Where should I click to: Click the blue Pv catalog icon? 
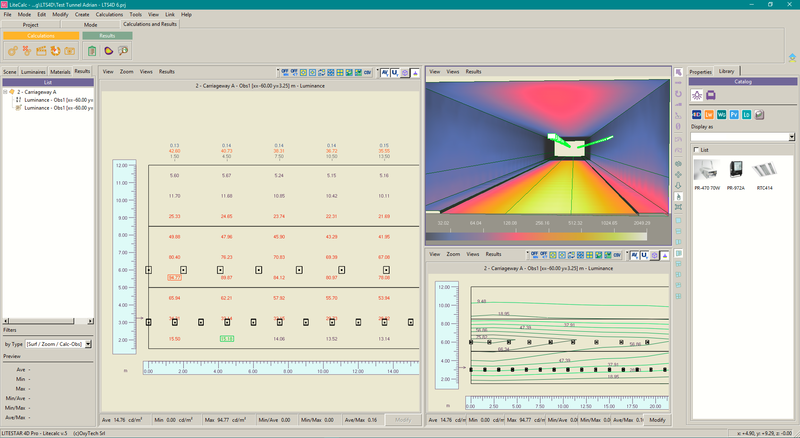coord(734,115)
